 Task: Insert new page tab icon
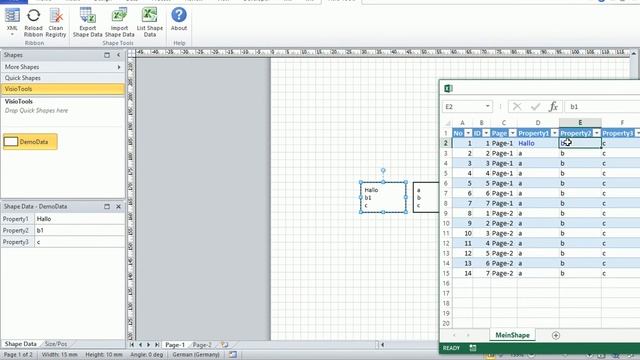(x=224, y=345)
